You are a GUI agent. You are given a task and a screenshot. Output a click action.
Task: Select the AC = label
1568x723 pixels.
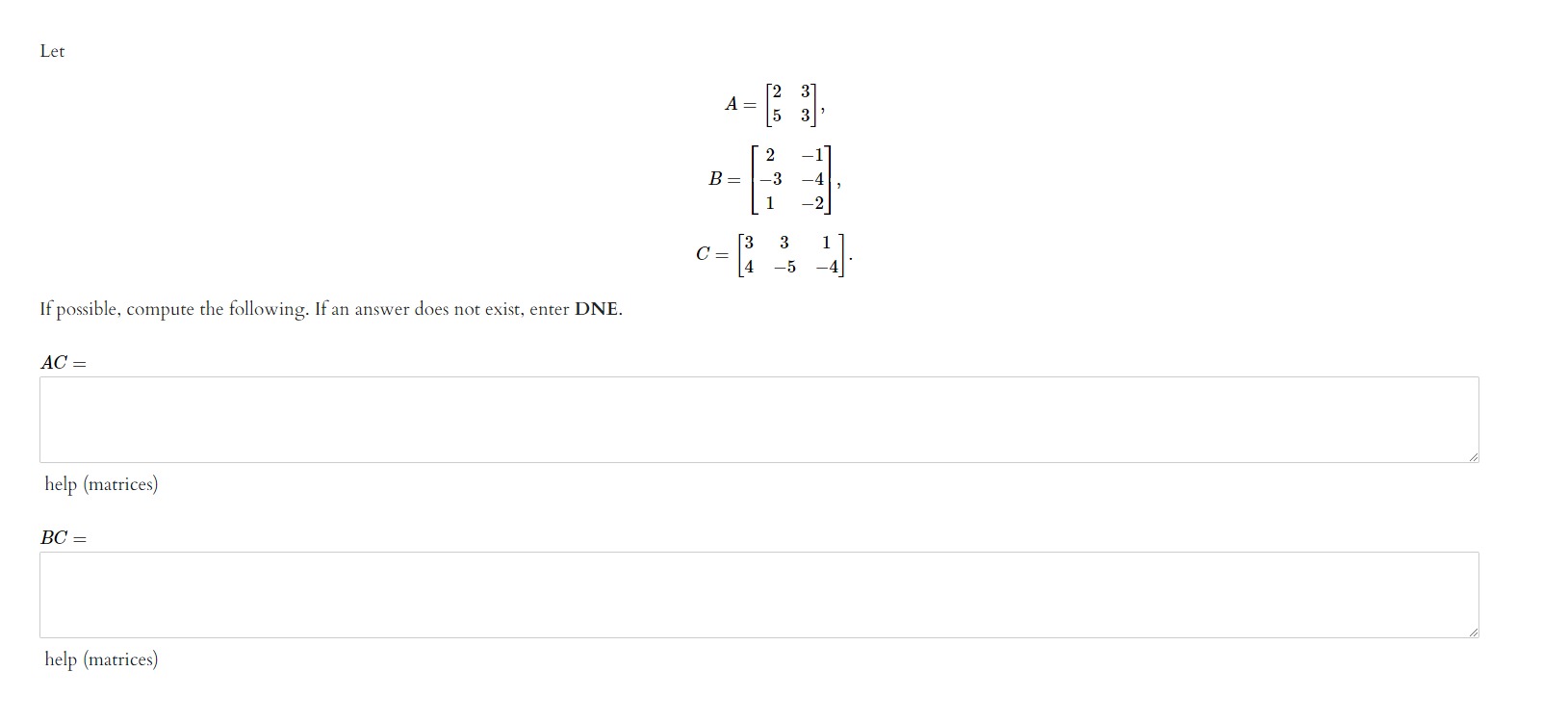[x=62, y=364]
